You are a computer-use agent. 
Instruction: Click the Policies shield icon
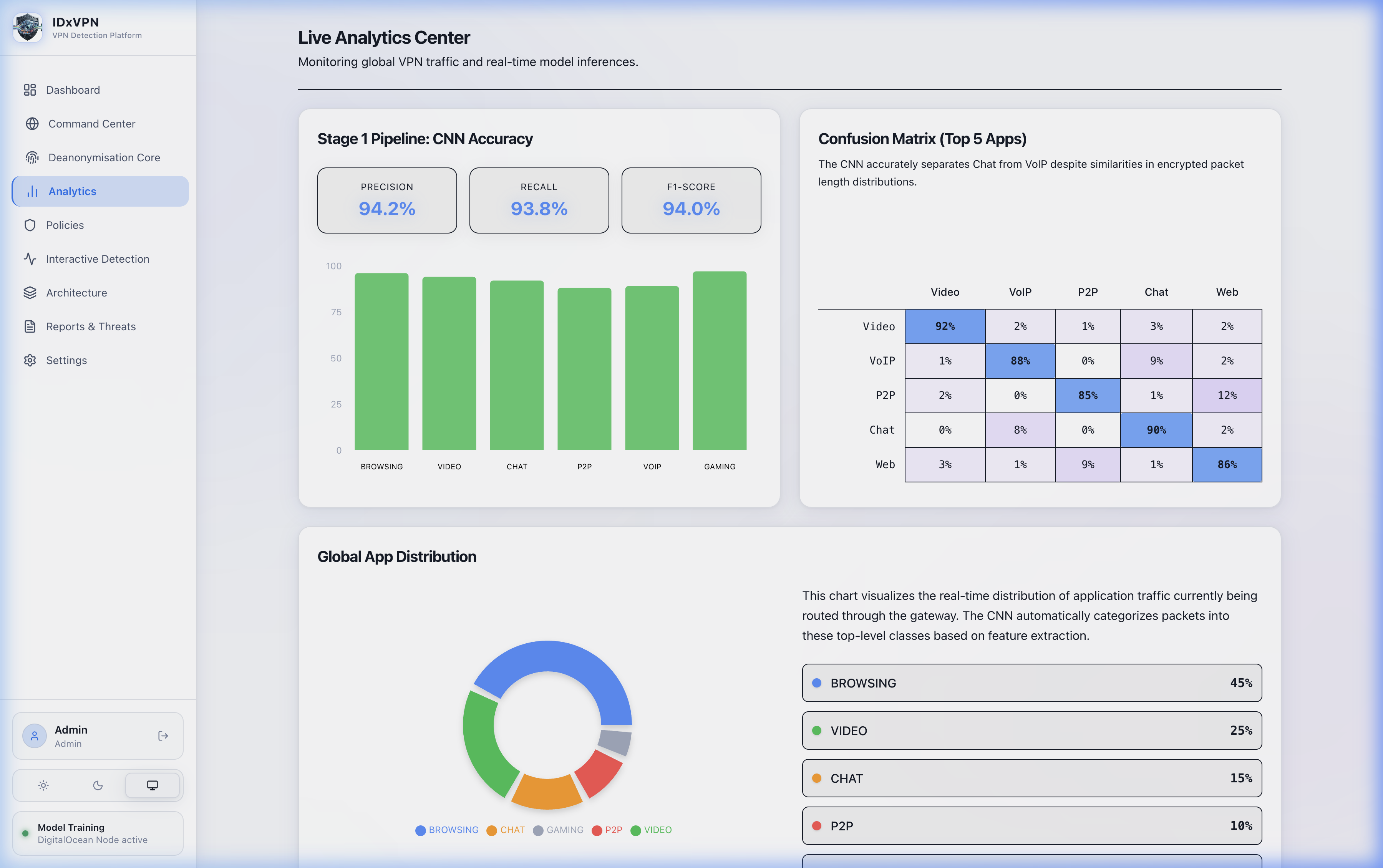pyautogui.click(x=30, y=225)
